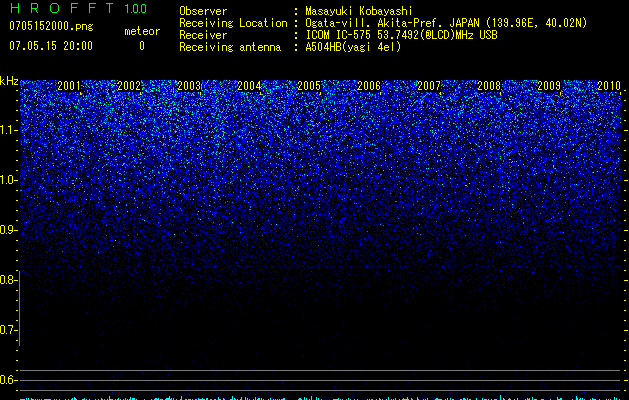
Task: Click the 2004 time marker
Action: coord(249,86)
